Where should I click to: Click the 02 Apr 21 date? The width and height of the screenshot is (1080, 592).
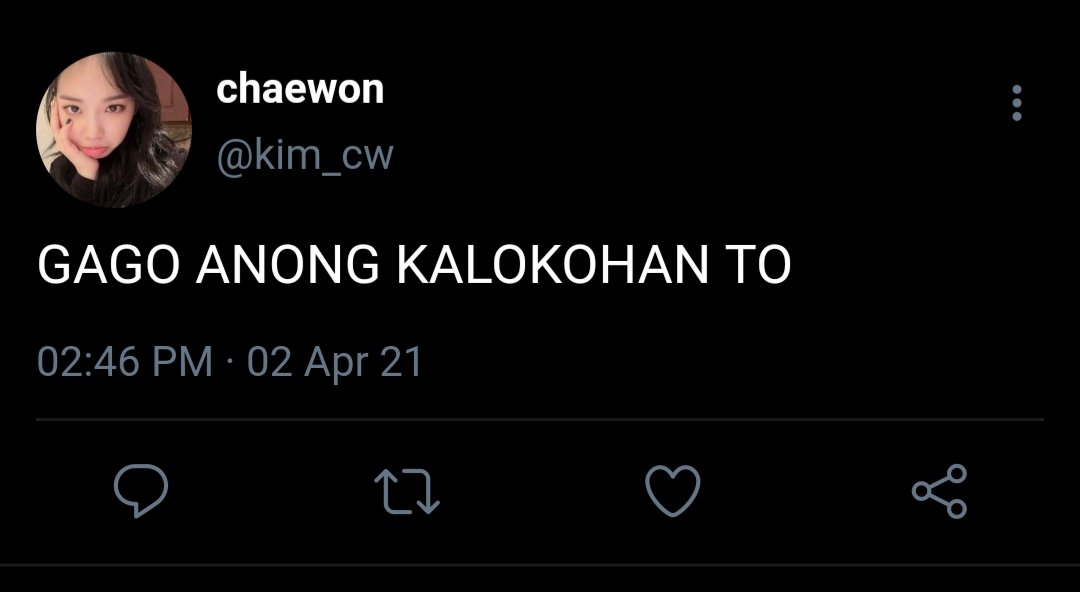coord(334,362)
